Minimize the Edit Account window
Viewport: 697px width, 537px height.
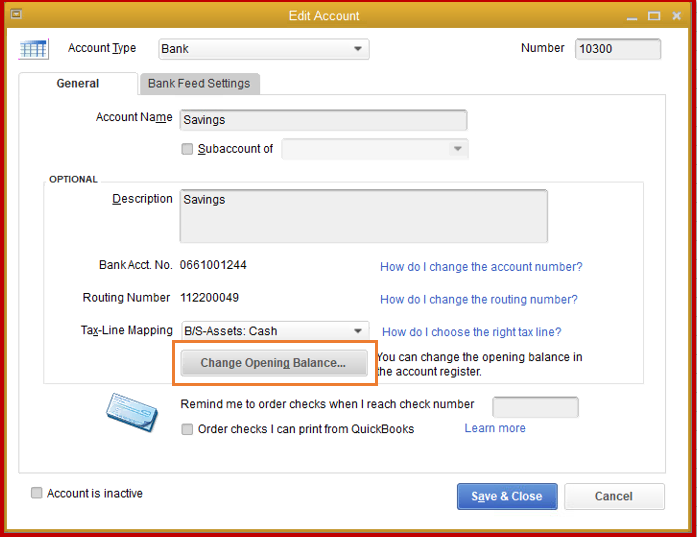point(630,16)
